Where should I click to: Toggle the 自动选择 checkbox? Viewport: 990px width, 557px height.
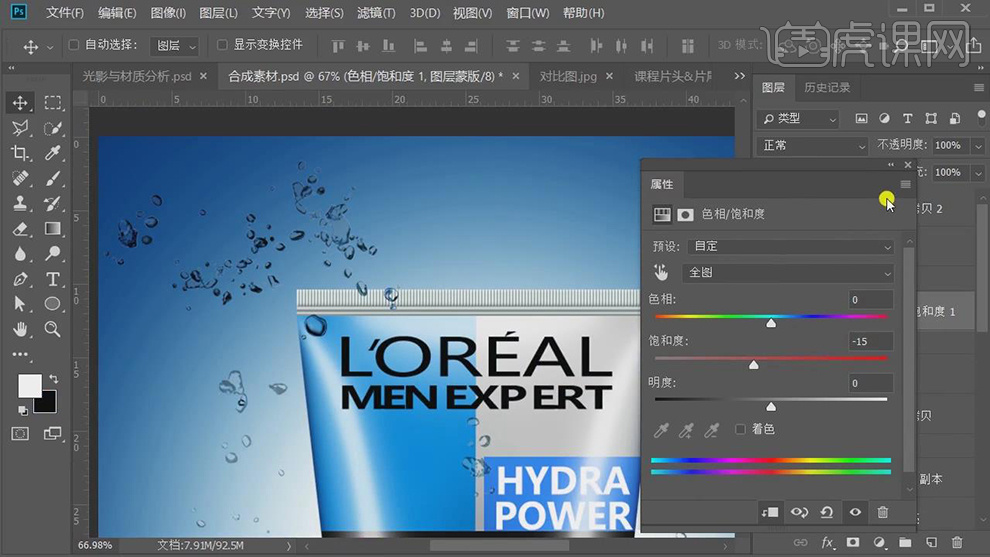tap(74, 45)
